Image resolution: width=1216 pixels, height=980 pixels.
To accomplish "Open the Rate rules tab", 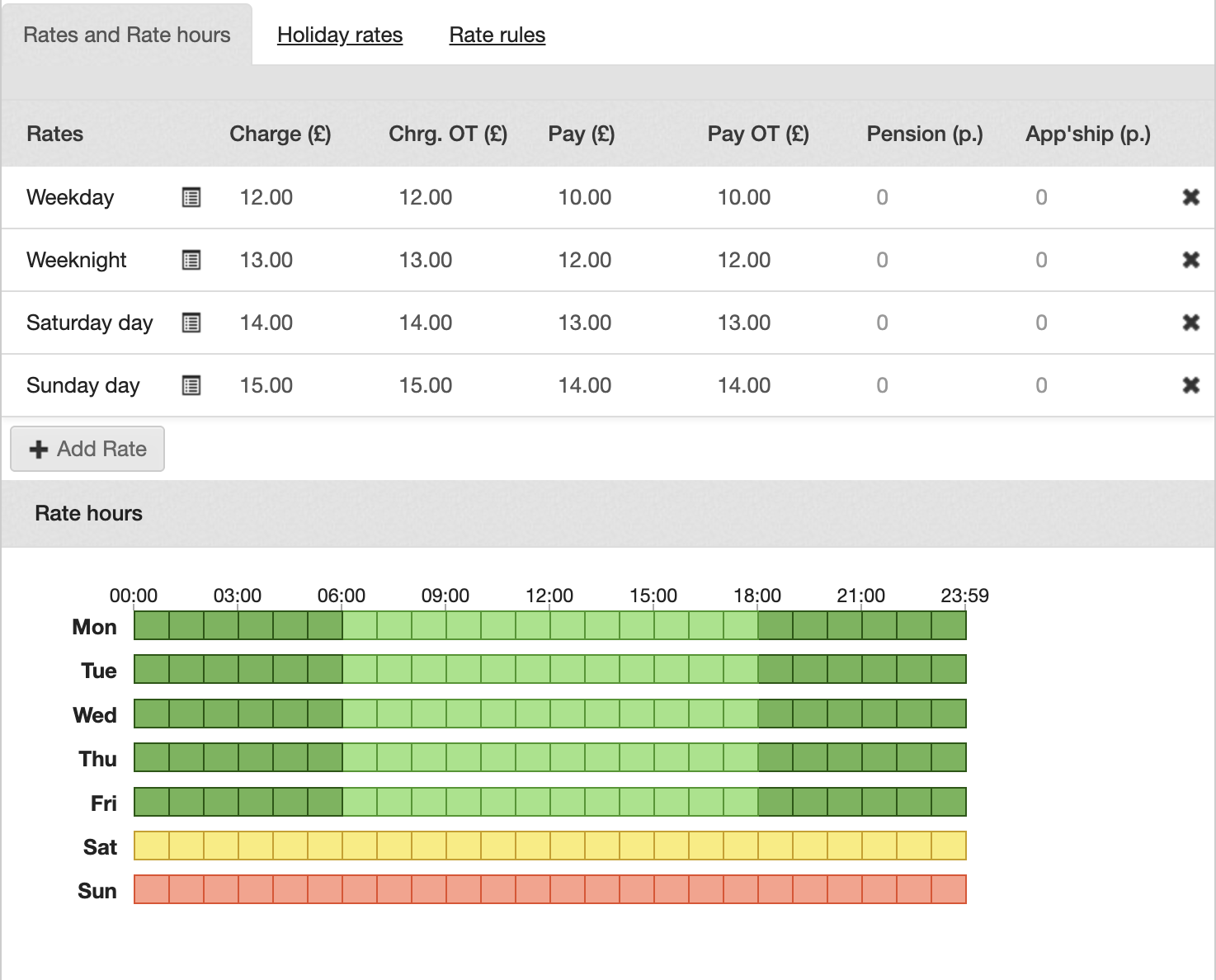I will coord(497,35).
